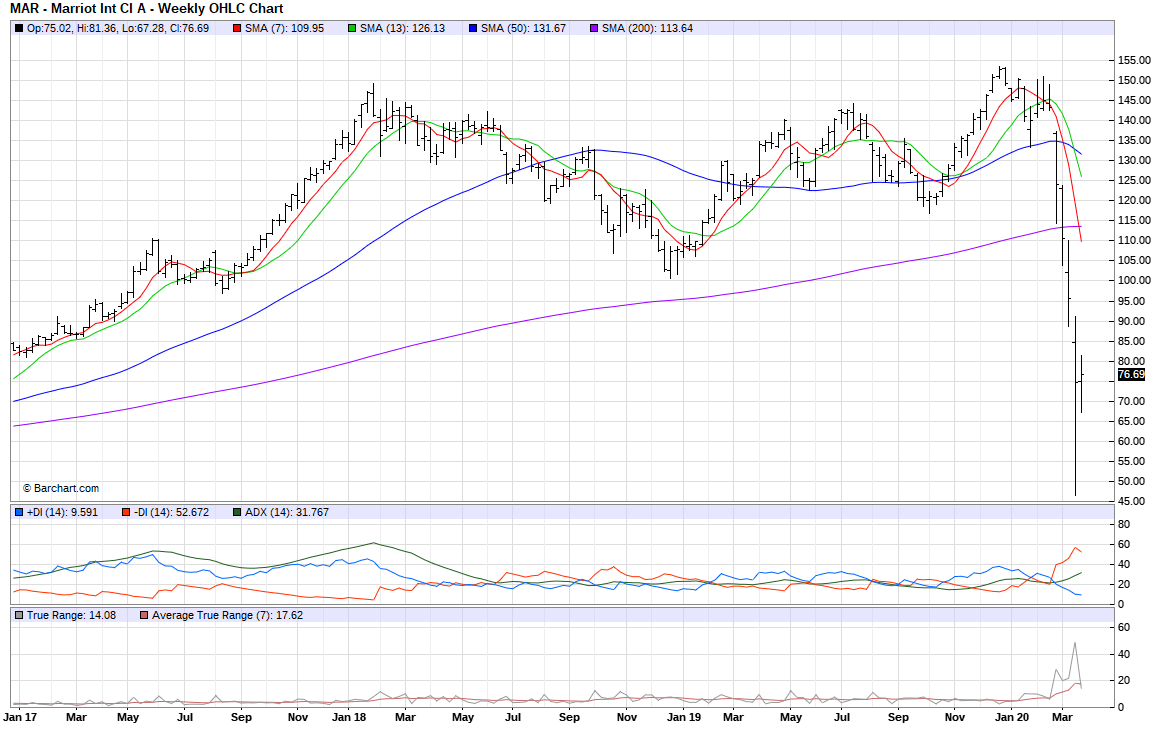Click the 'Jan 17' date axis label
This screenshot has height=748, width=1156.
click(20, 717)
